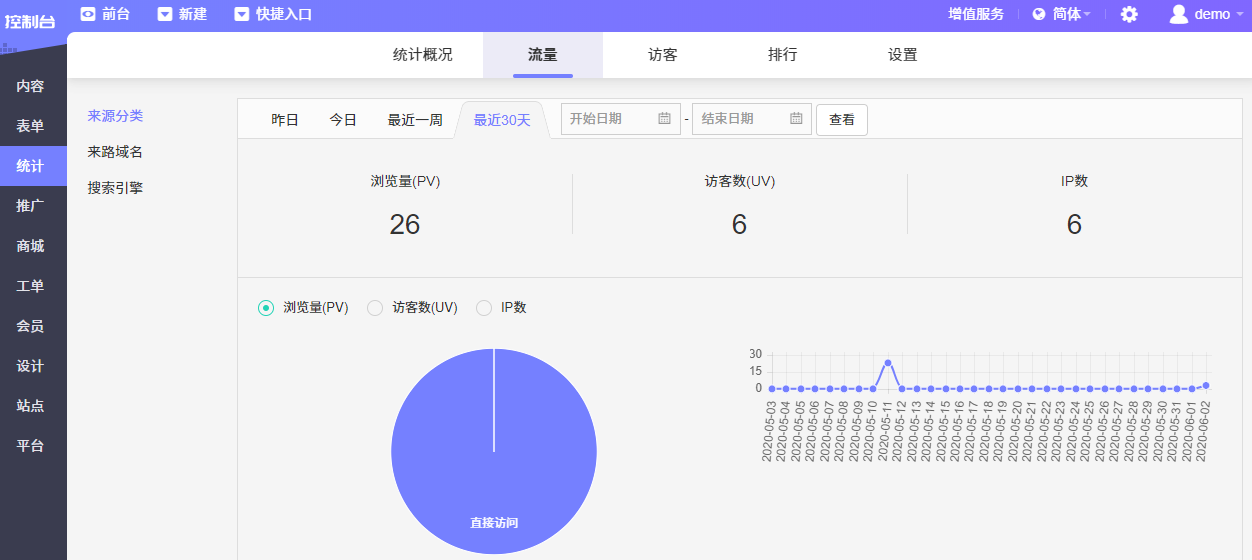Viewport: 1252px width, 560px height.
Task: Click the dropdown icon beside 新建
Action: click(165, 14)
